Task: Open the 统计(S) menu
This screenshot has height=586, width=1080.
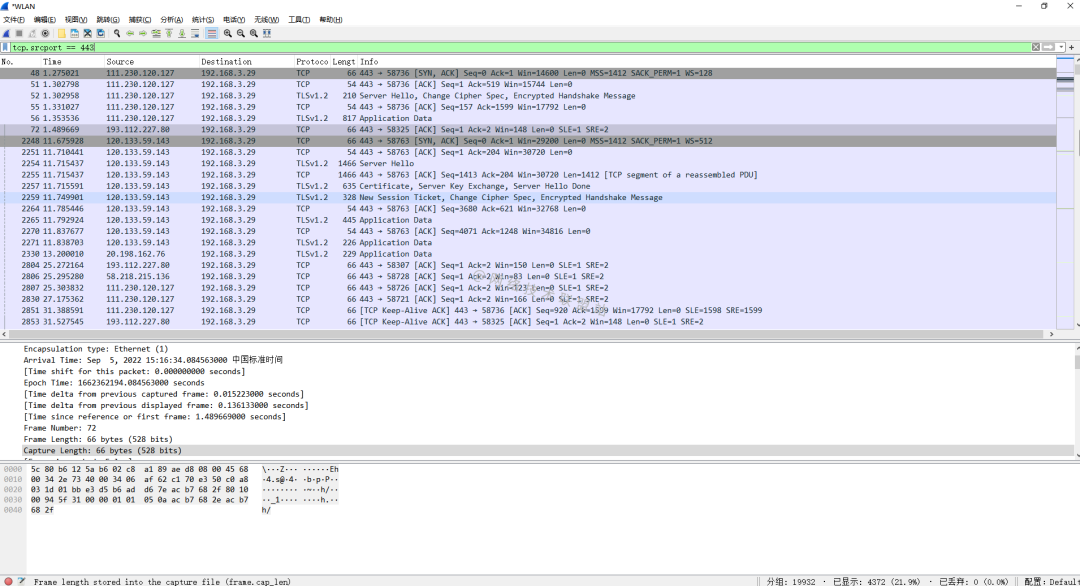Action: [202, 19]
